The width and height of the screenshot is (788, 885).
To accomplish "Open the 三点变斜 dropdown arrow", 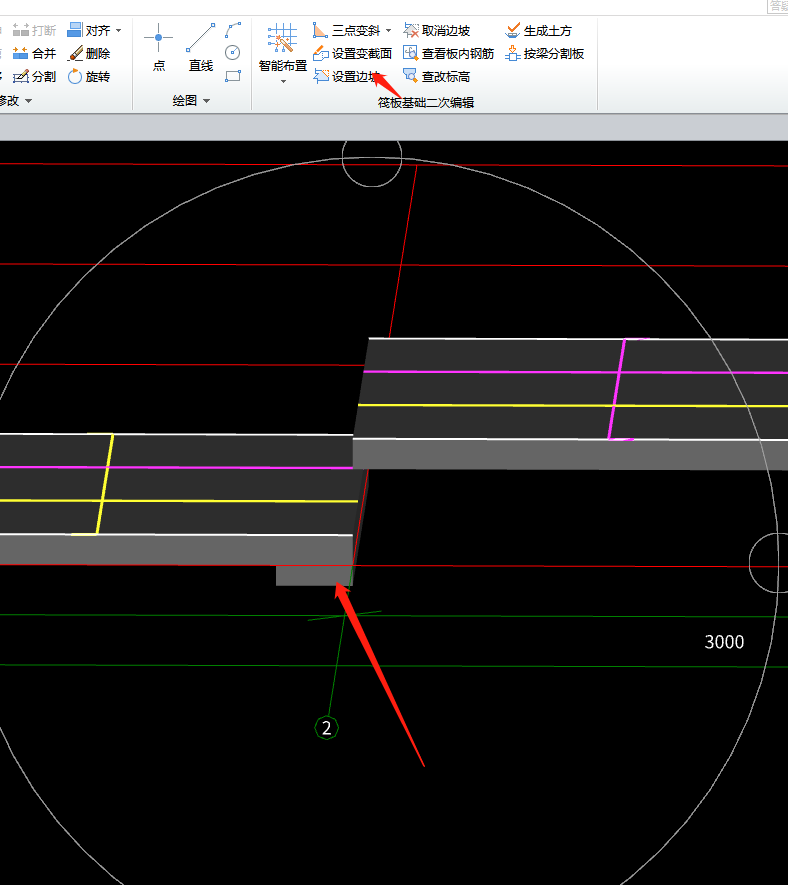I will 388,30.
